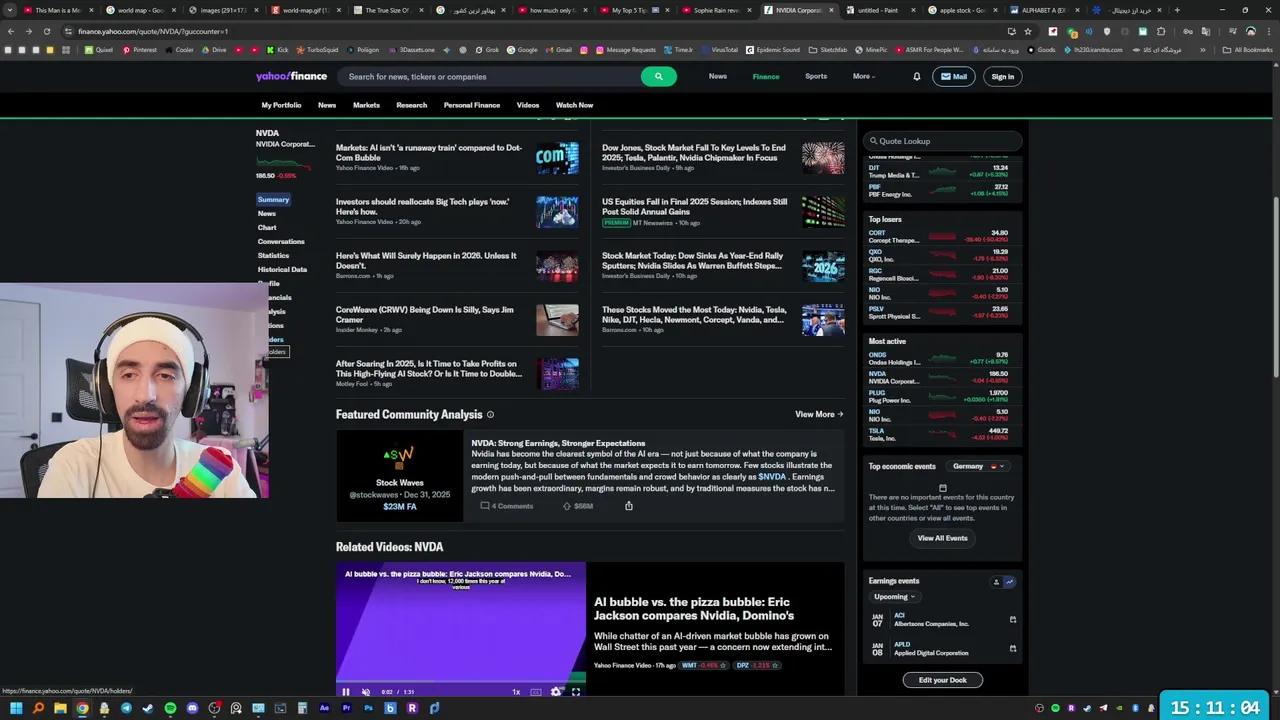This screenshot has height=720, width=1280.
Task: Open the TSLA row in Most active
Action: coord(940,434)
